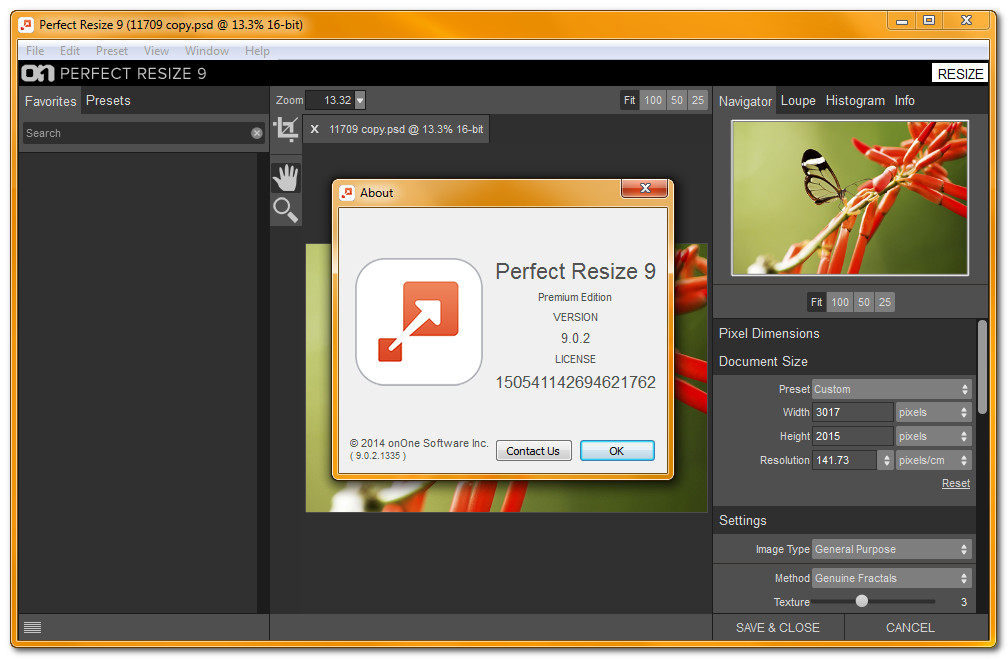Click the Reset link
Image resolution: width=1008 pixels, height=659 pixels.
[955, 483]
